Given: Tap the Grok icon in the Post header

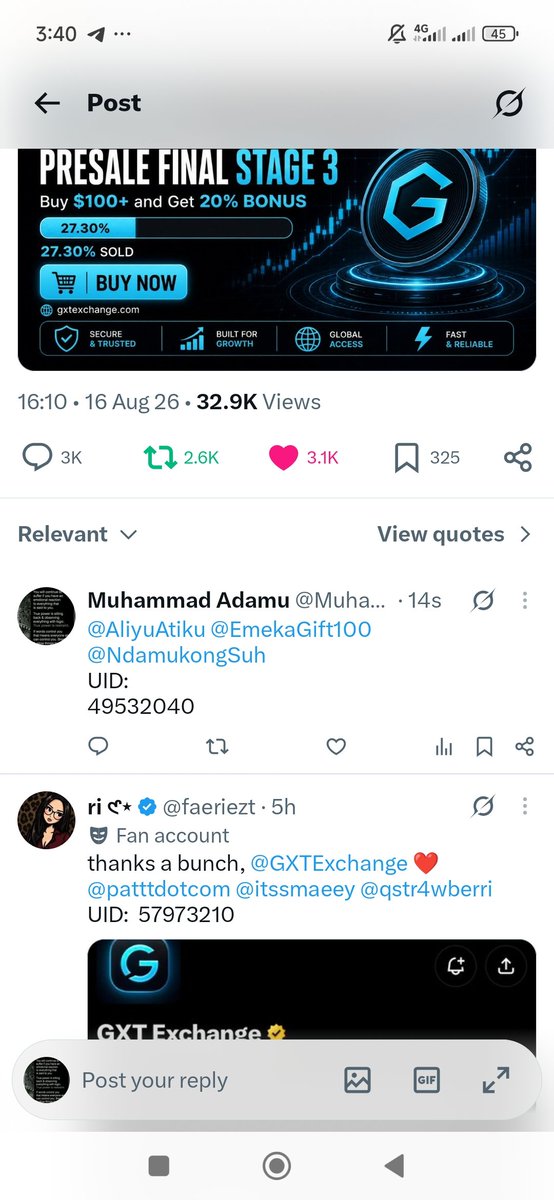Looking at the screenshot, I should coord(509,103).
